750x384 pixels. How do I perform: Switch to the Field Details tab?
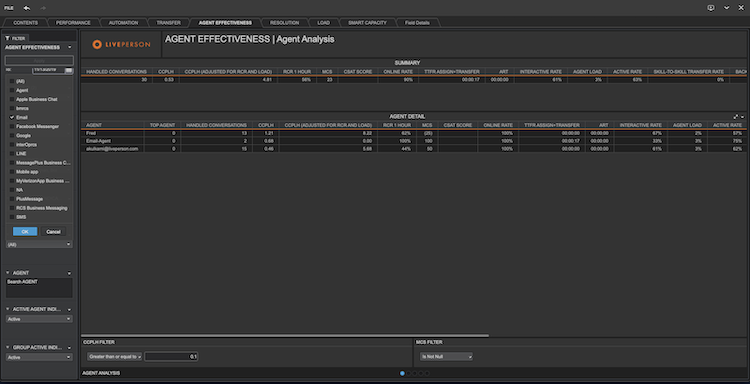[x=417, y=22]
